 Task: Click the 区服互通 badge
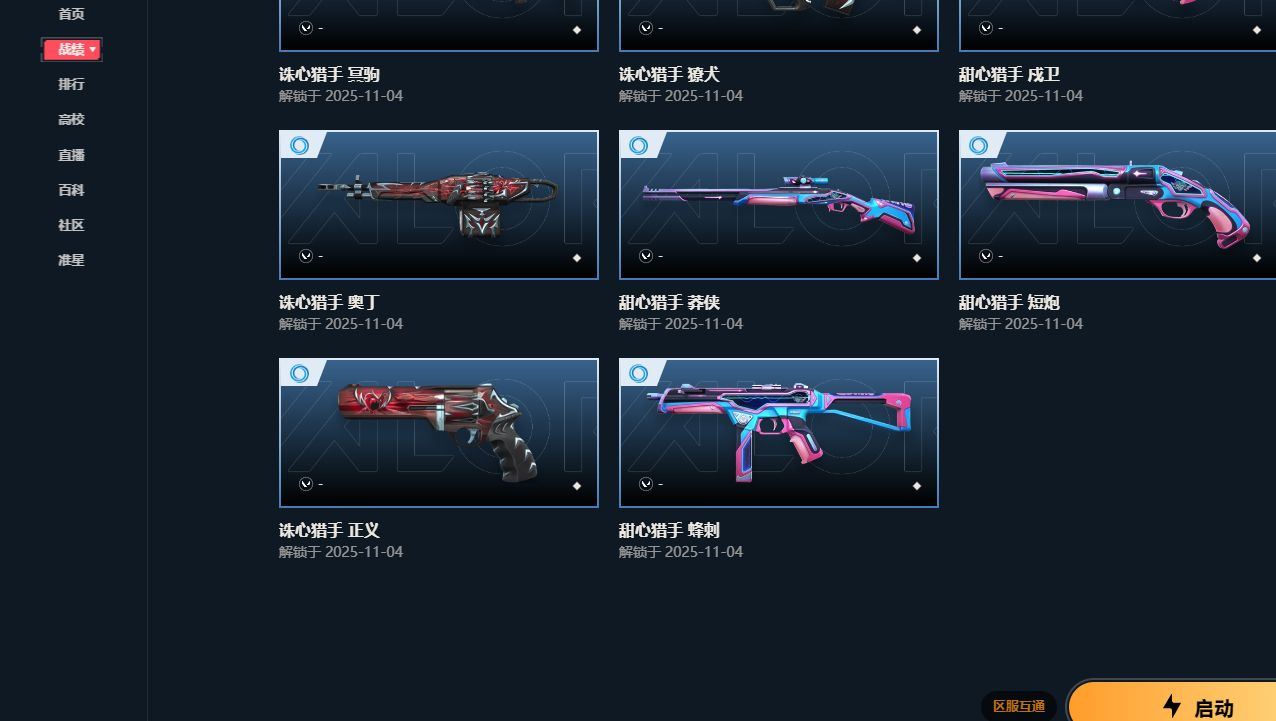click(1019, 706)
